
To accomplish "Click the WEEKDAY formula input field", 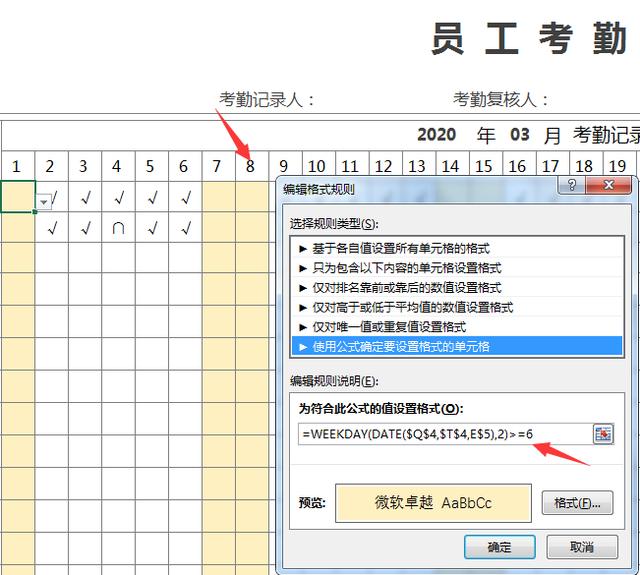I will pyautogui.click(x=445, y=434).
